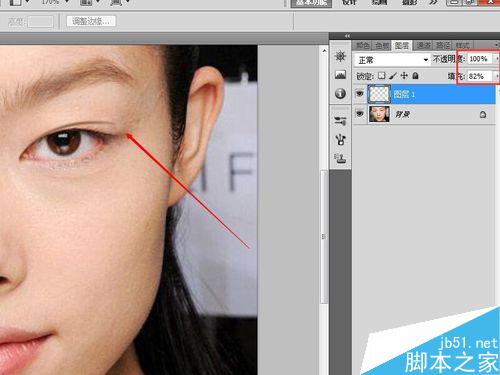Switch to the Channels tab (通道)
500x375 pixels.
(423, 45)
